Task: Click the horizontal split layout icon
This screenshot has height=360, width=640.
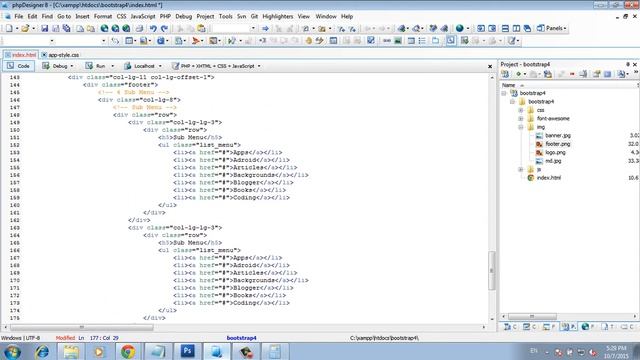Action: tap(505, 28)
